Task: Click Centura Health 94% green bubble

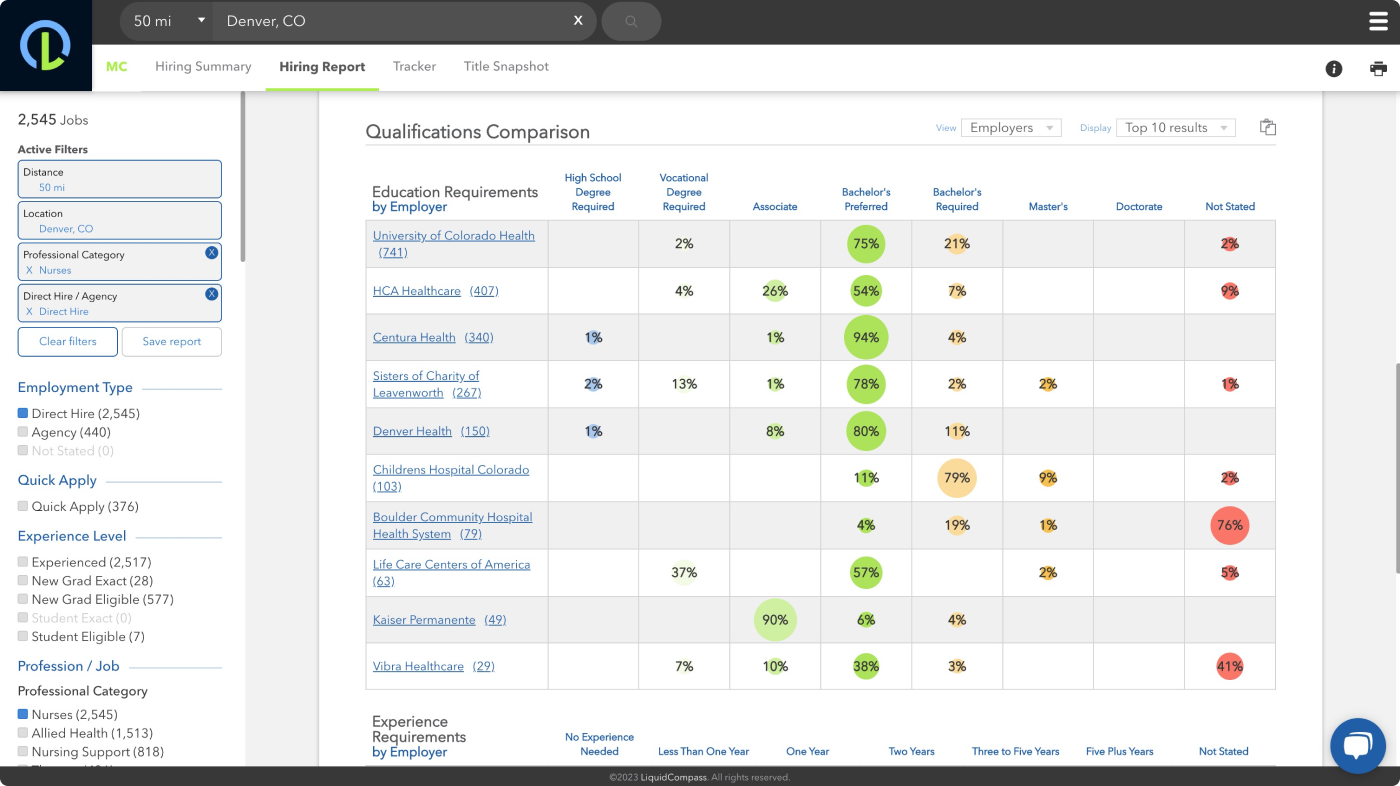Action: [866, 338]
